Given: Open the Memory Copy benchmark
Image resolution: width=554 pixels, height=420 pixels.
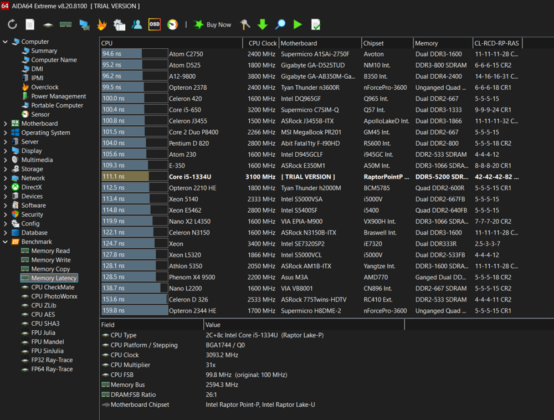Looking at the screenshot, I should (51, 269).
